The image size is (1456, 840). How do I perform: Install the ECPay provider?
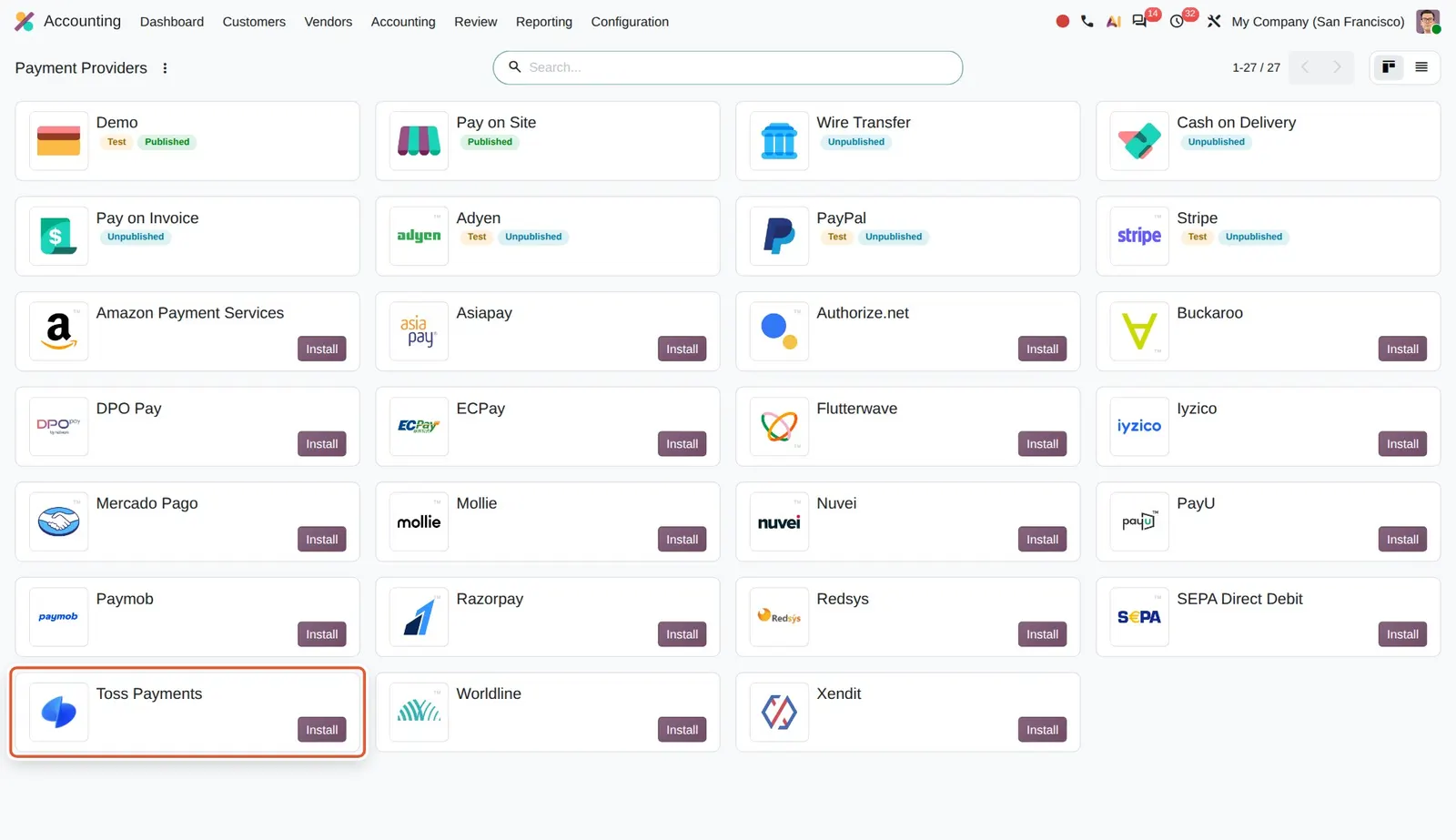click(x=682, y=444)
